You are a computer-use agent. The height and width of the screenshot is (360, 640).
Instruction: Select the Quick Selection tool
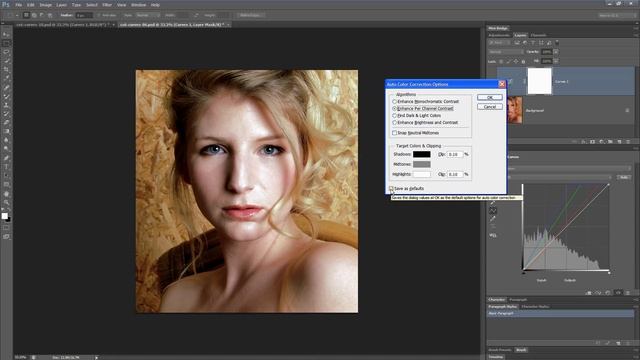[6, 61]
